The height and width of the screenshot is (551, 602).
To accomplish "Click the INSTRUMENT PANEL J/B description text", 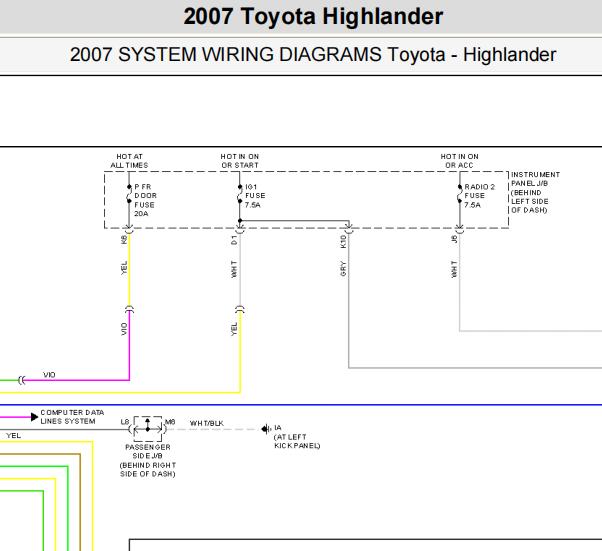I will [x=535, y=192].
